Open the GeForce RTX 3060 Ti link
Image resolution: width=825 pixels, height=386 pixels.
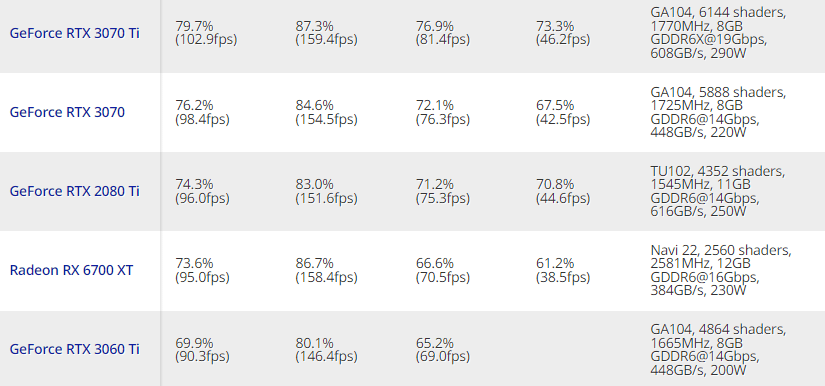(x=75, y=349)
